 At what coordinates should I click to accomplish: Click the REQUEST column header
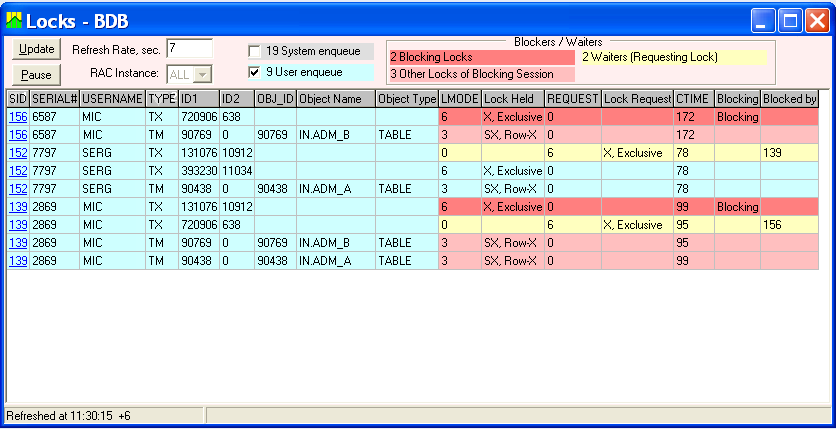pyautogui.click(x=573, y=99)
